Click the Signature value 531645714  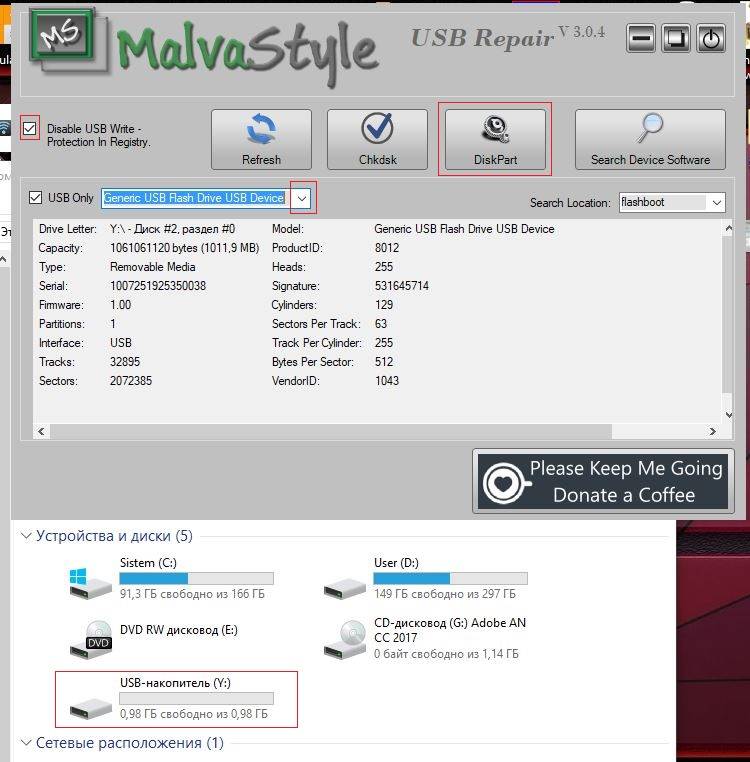click(401, 286)
